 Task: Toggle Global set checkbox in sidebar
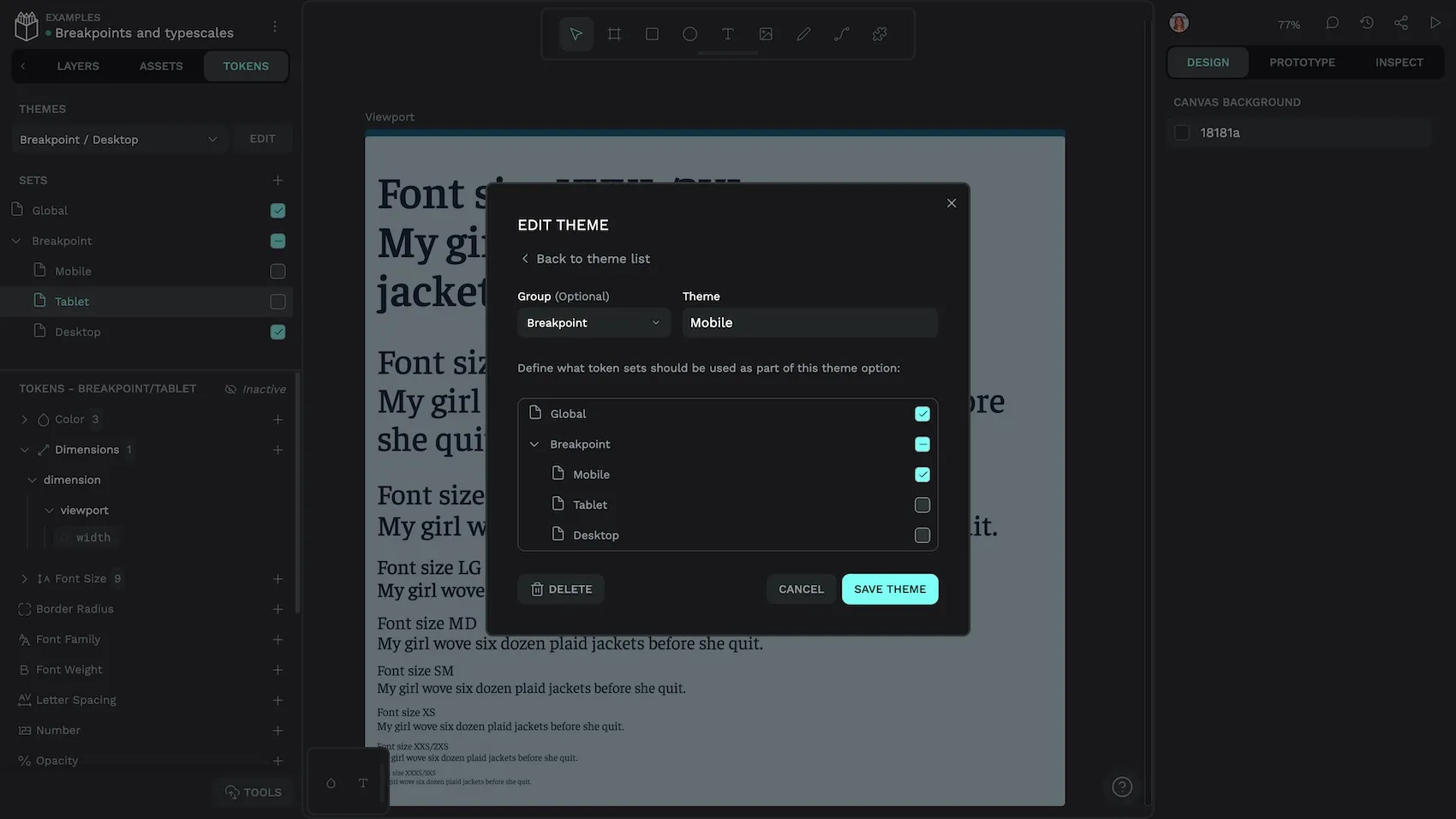point(277,211)
